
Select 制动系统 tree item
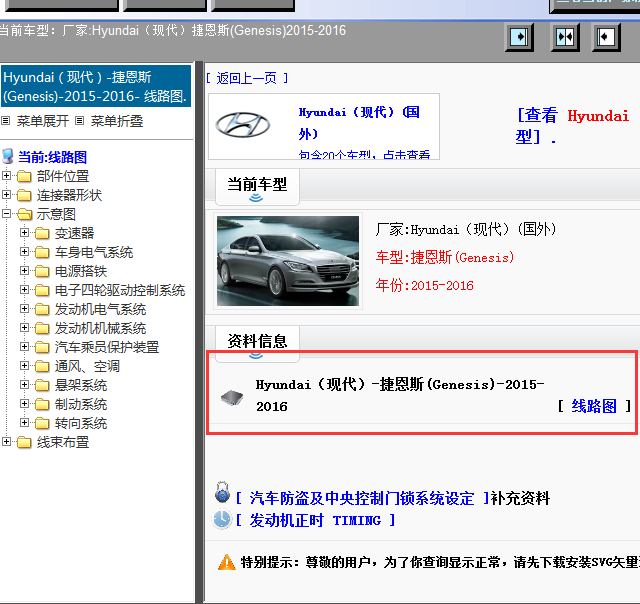click(x=81, y=404)
